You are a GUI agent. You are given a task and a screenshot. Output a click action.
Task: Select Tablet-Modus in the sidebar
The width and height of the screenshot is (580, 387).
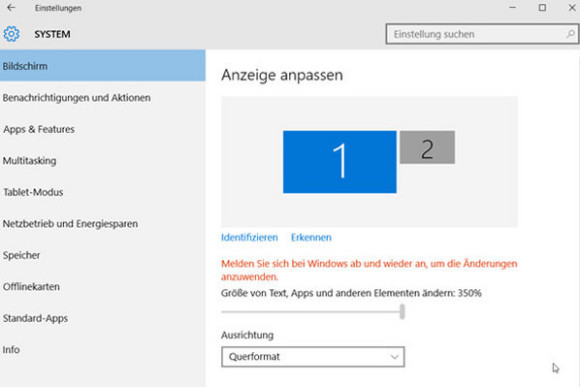coord(102,192)
